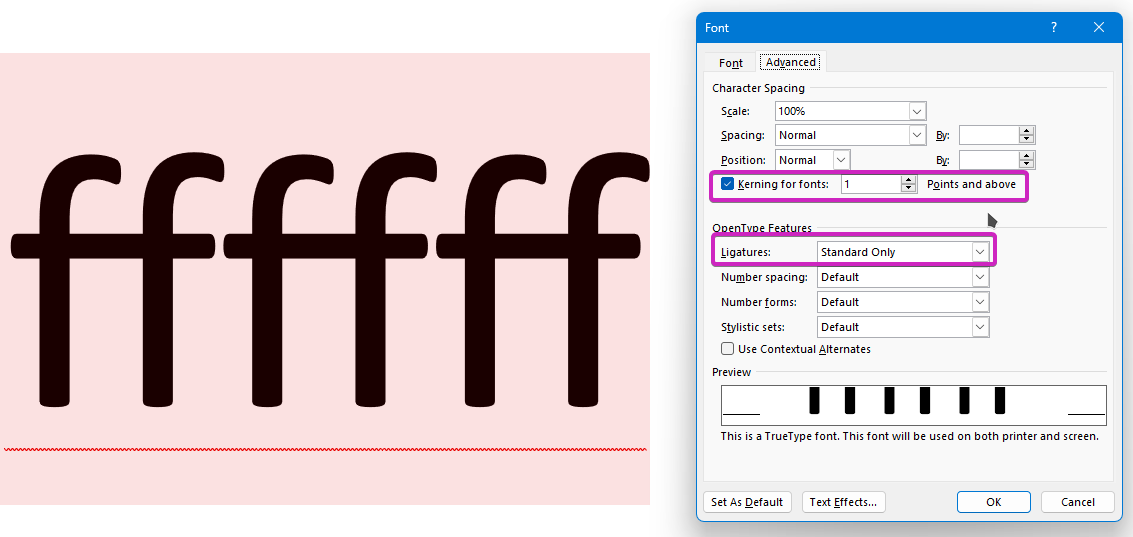
Task: Uncheck Kerning for fonts checkbox
Action: tap(727, 184)
